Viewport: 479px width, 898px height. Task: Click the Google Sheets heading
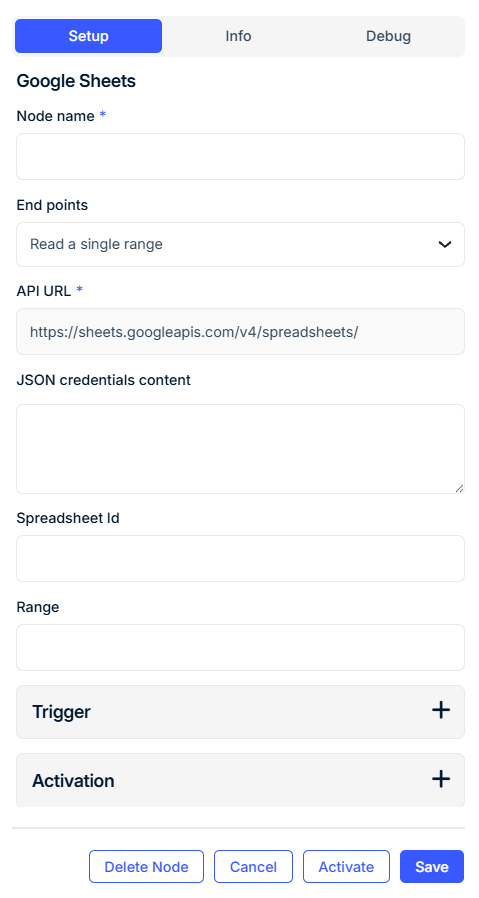pyautogui.click(x=76, y=81)
